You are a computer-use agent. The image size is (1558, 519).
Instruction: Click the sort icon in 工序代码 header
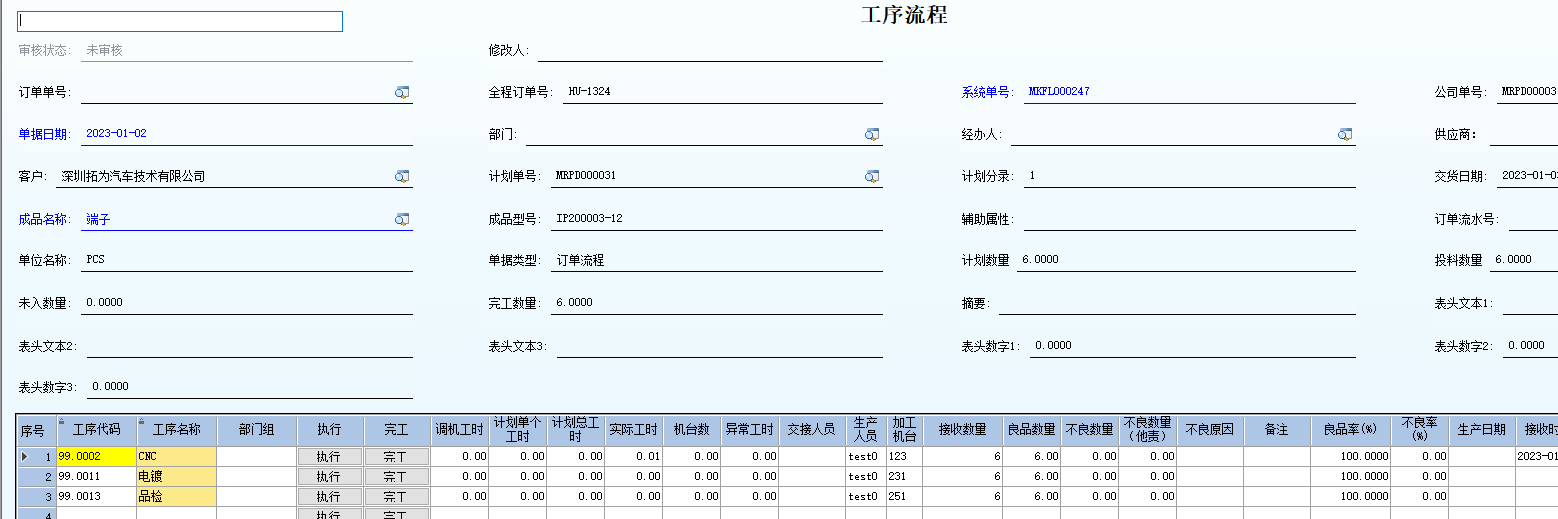[x=63, y=421]
